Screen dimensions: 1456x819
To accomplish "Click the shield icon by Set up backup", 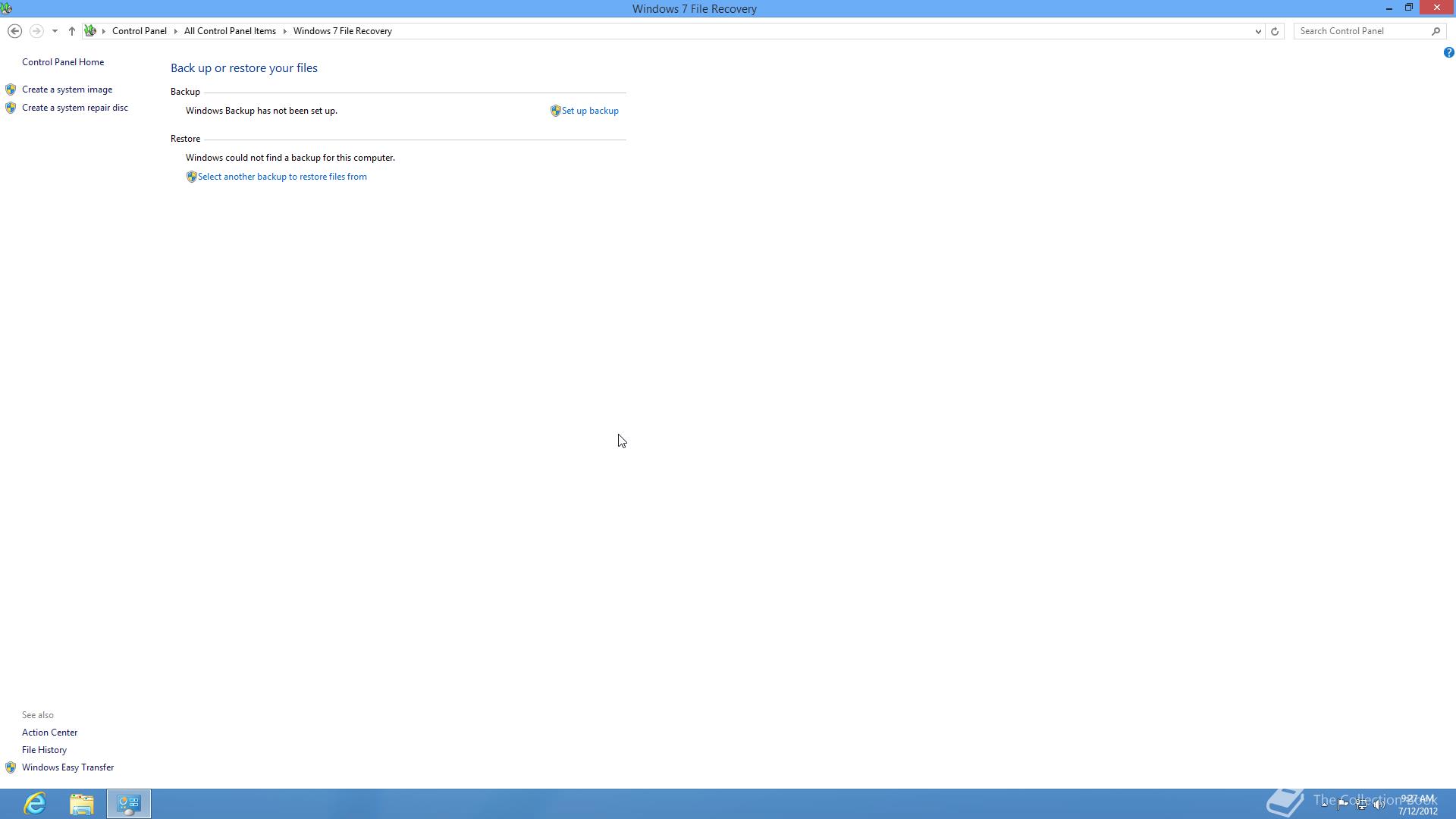I will point(555,111).
